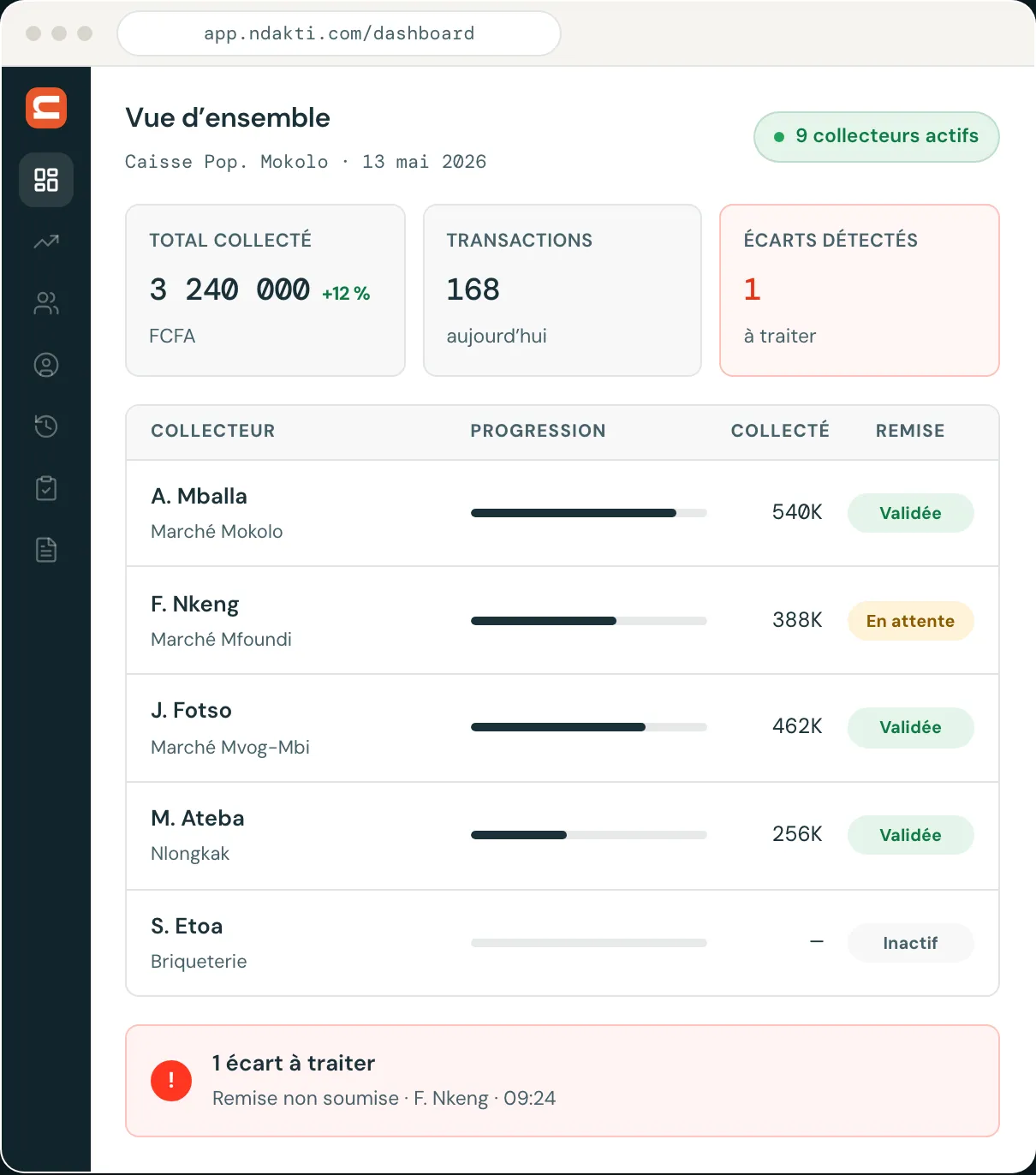The image size is (1036, 1175).
Task: Click the Validée badge for A. Mballa
Action: point(910,513)
